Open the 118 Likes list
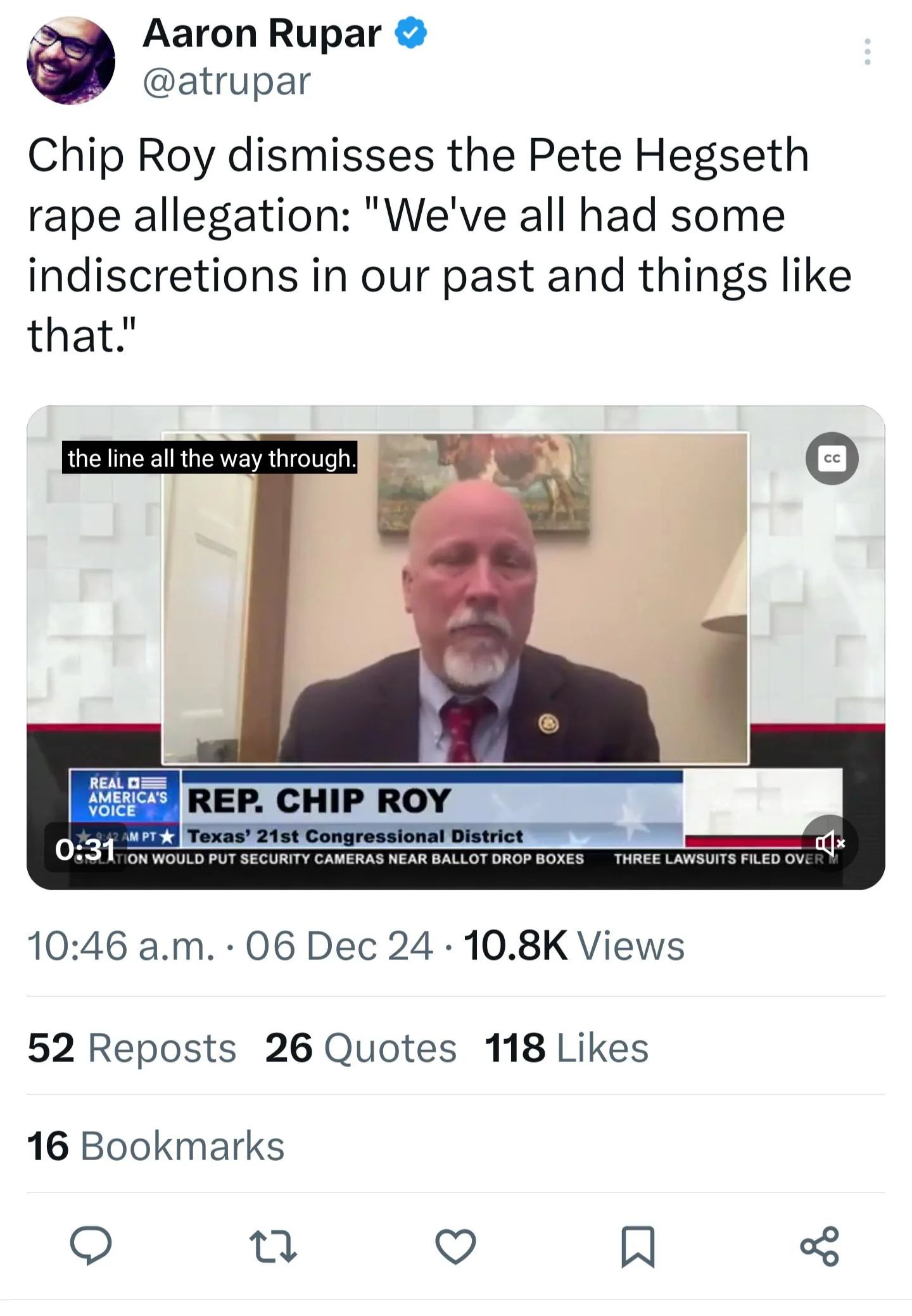This screenshot has height=1316, width=912. [567, 1047]
